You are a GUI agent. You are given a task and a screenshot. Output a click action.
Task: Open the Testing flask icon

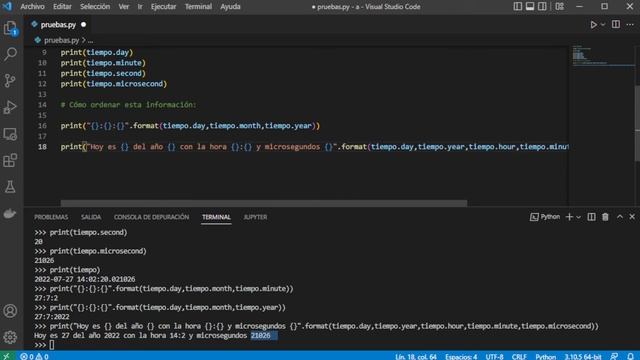point(10,187)
